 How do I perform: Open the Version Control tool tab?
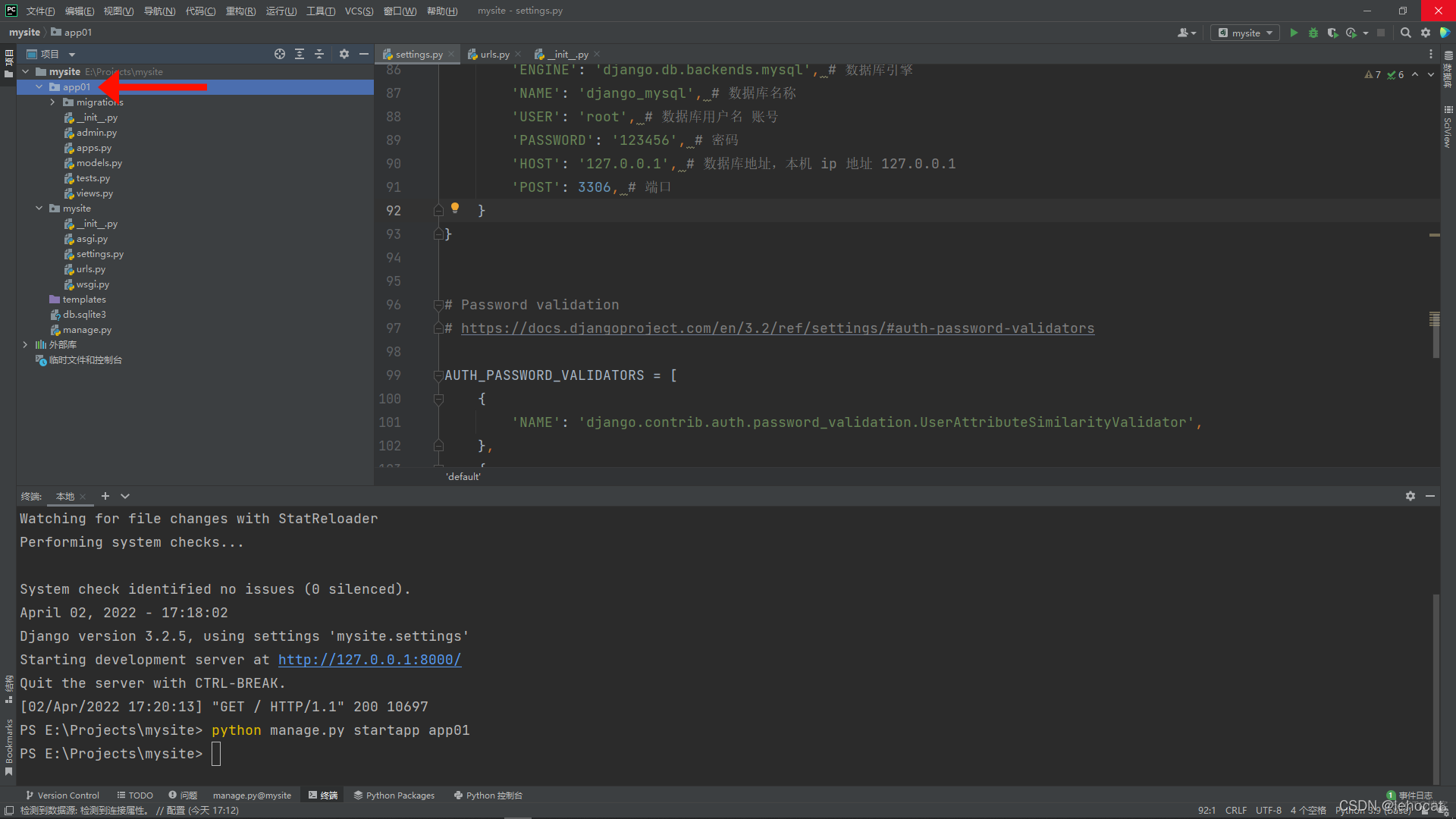(x=62, y=795)
